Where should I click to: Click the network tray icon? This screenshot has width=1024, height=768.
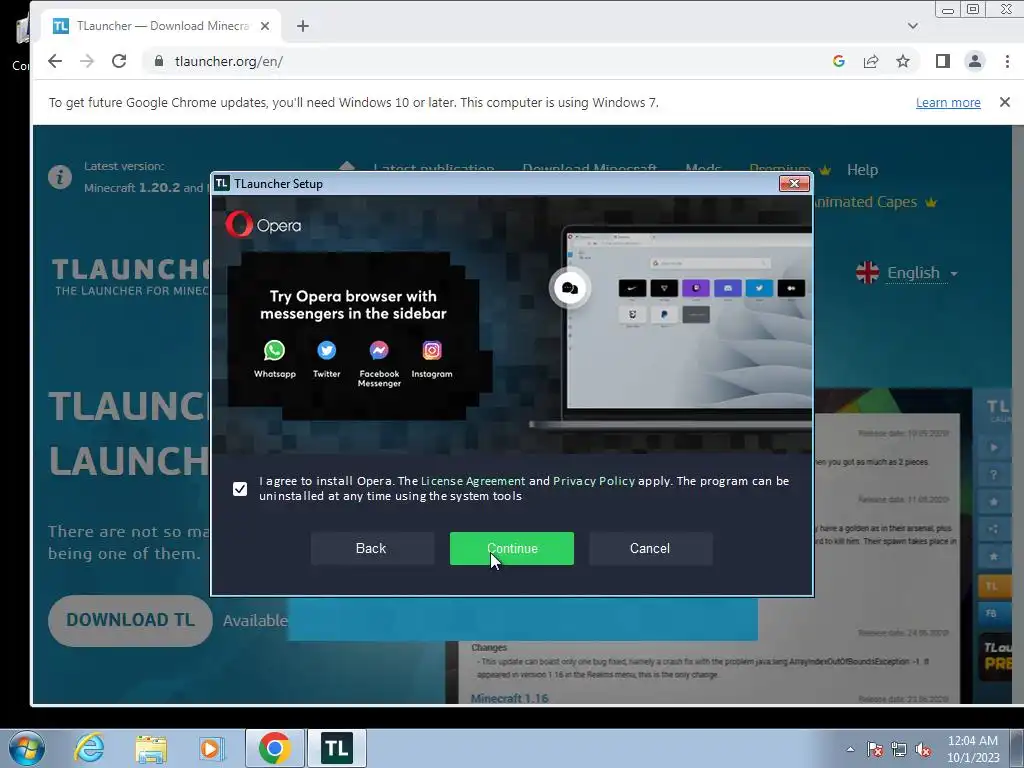pyautogui.click(x=899, y=750)
